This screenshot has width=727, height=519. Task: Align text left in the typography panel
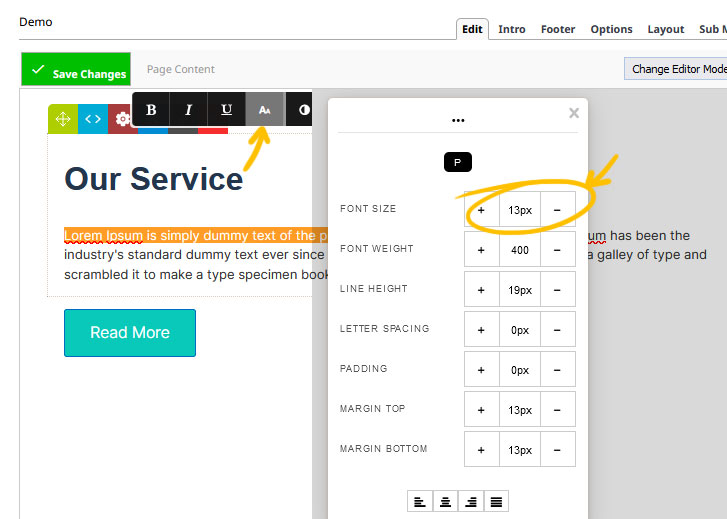coord(420,501)
